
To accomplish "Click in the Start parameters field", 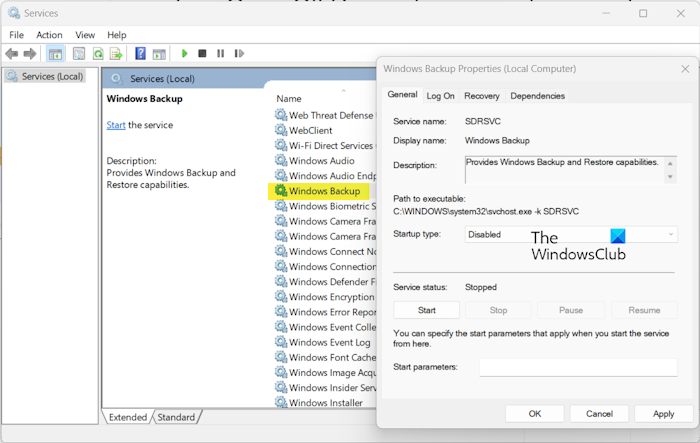I will [578, 368].
